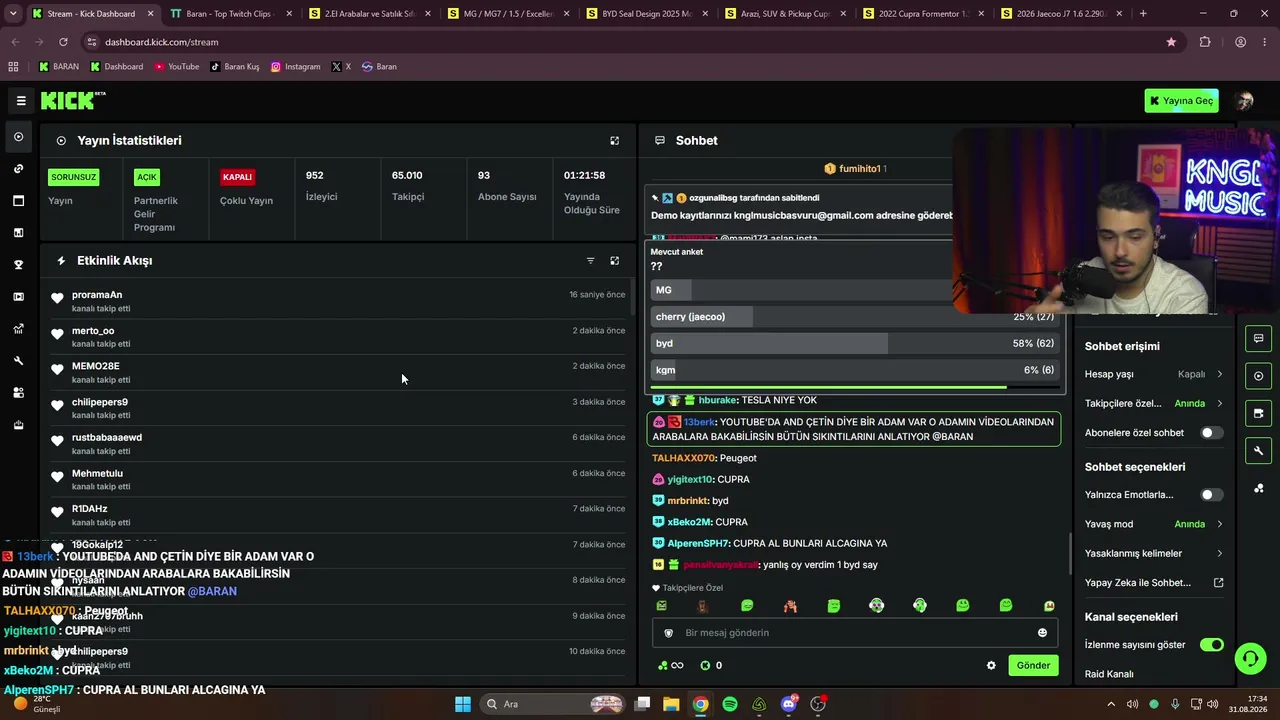Click the kgm poll result bar
1280x720 pixels.
click(x=854, y=370)
